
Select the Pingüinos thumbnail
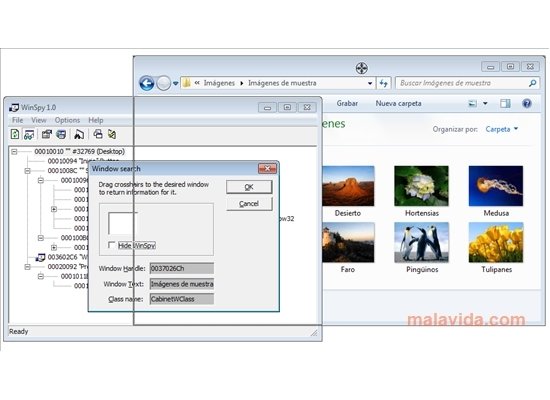[421, 242]
